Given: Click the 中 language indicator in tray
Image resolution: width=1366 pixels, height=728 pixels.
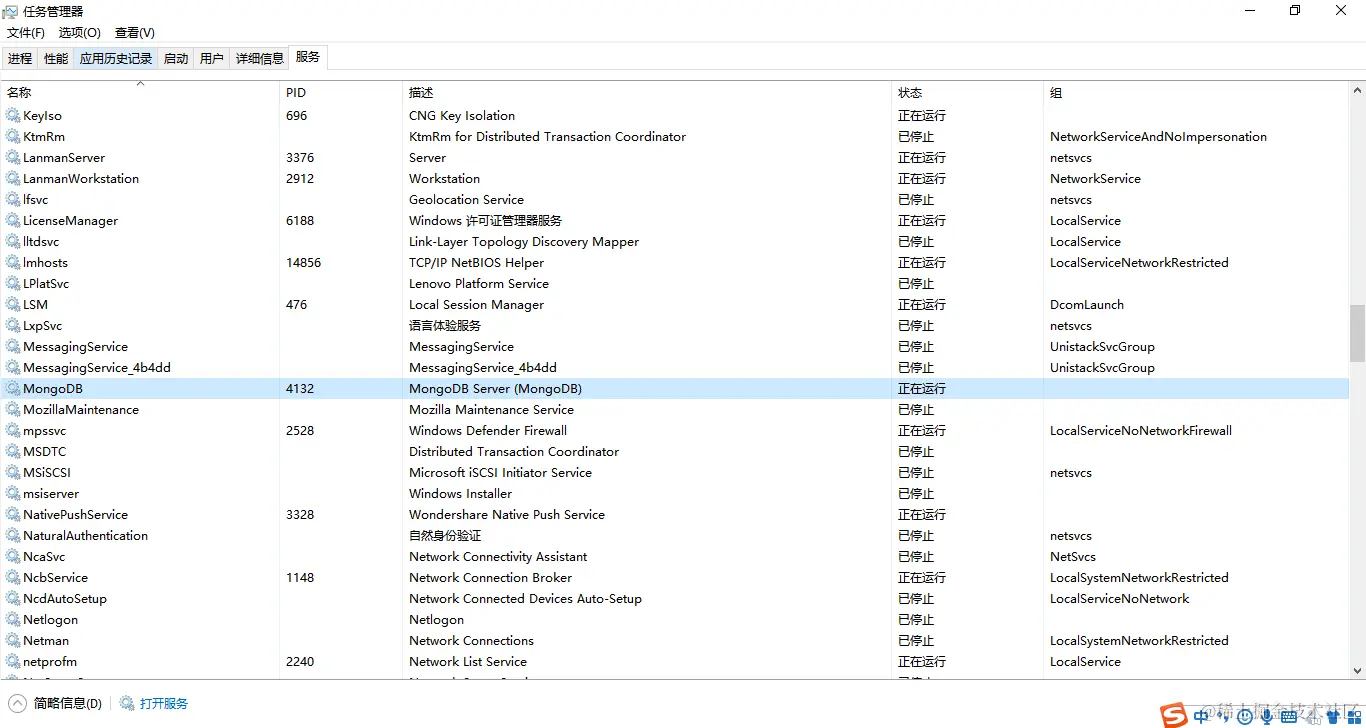Looking at the screenshot, I should [1202, 716].
